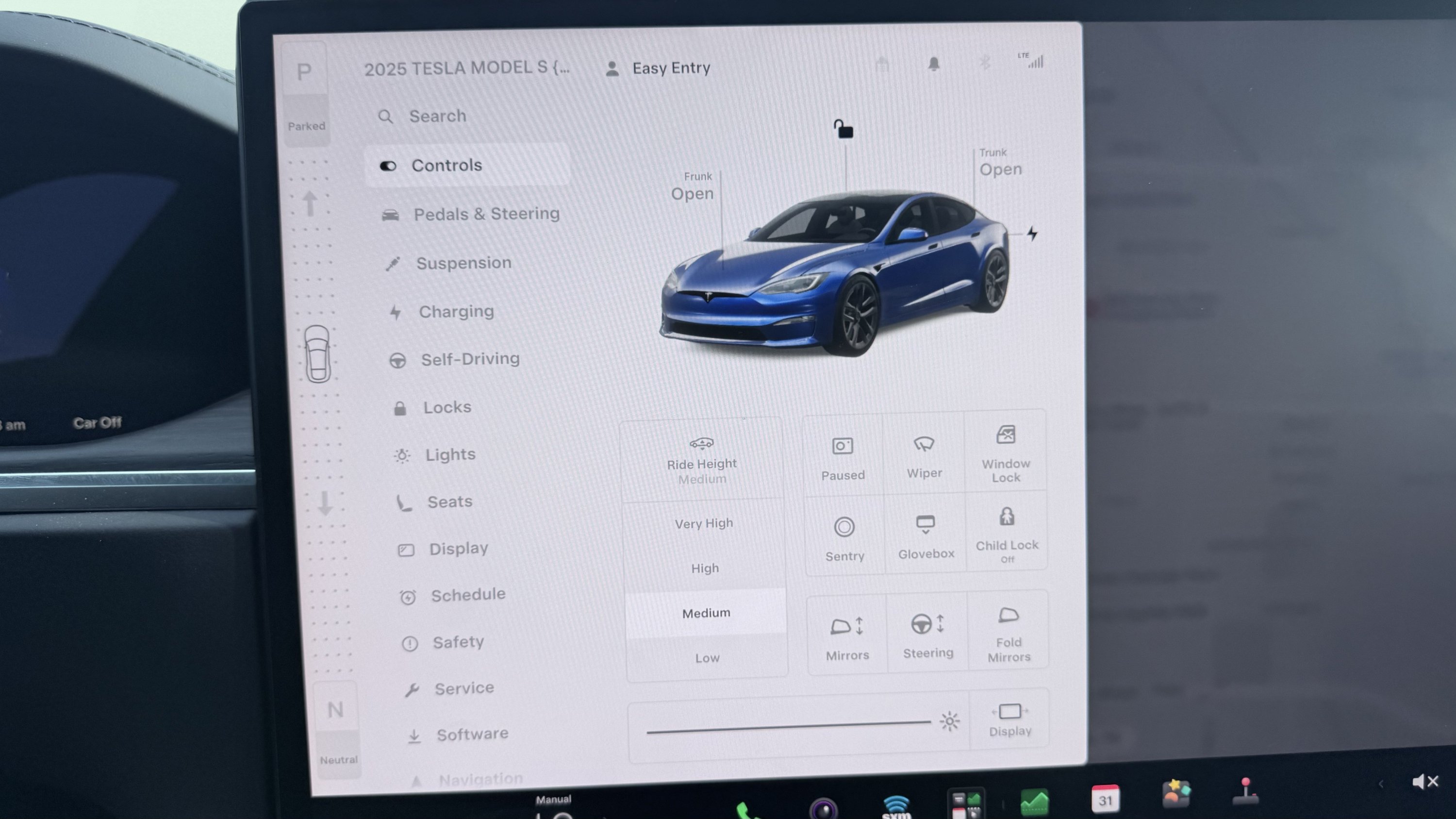Set ride height to High

tap(705, 568)
